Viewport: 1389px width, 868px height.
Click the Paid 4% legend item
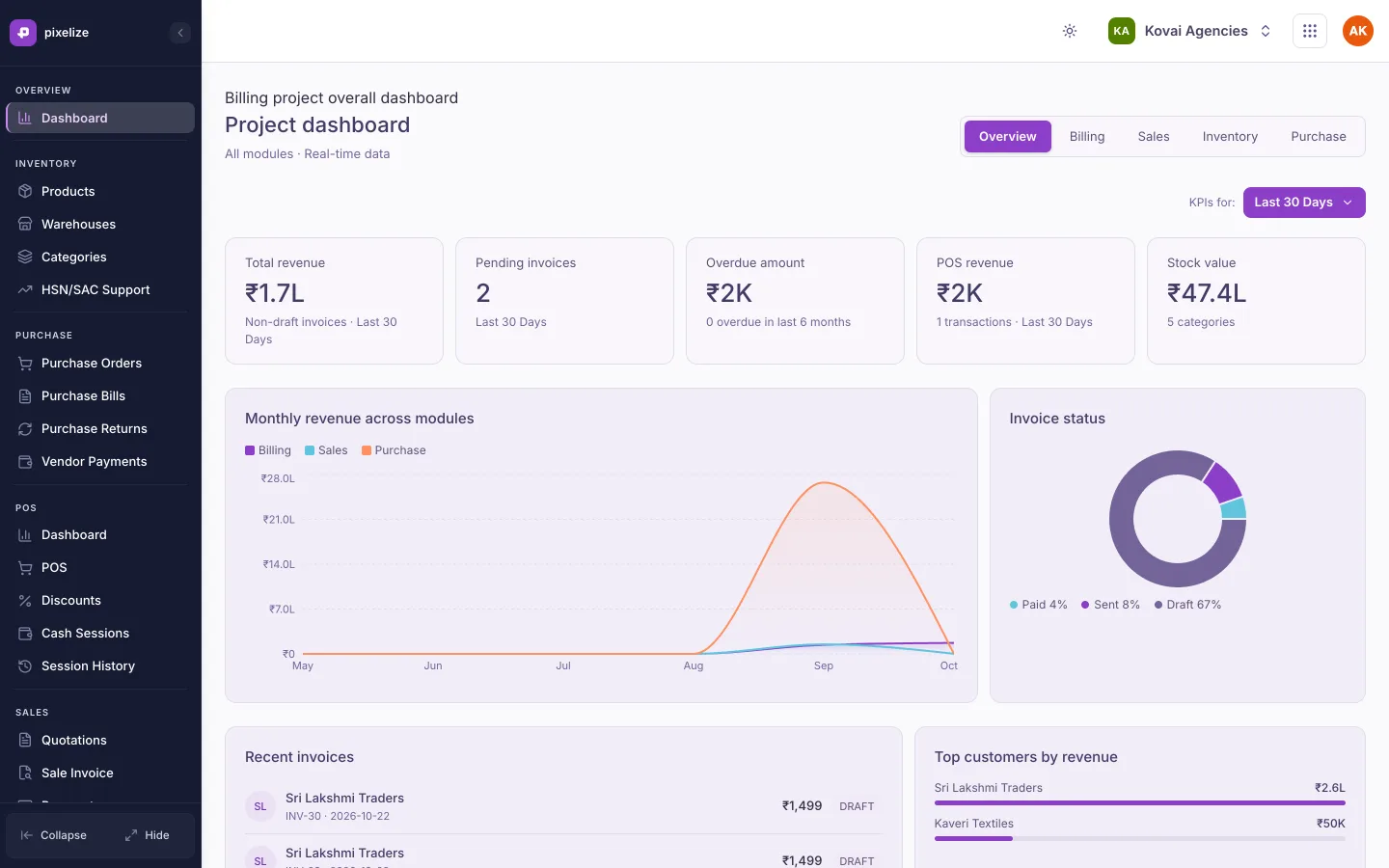[1039, 605]
